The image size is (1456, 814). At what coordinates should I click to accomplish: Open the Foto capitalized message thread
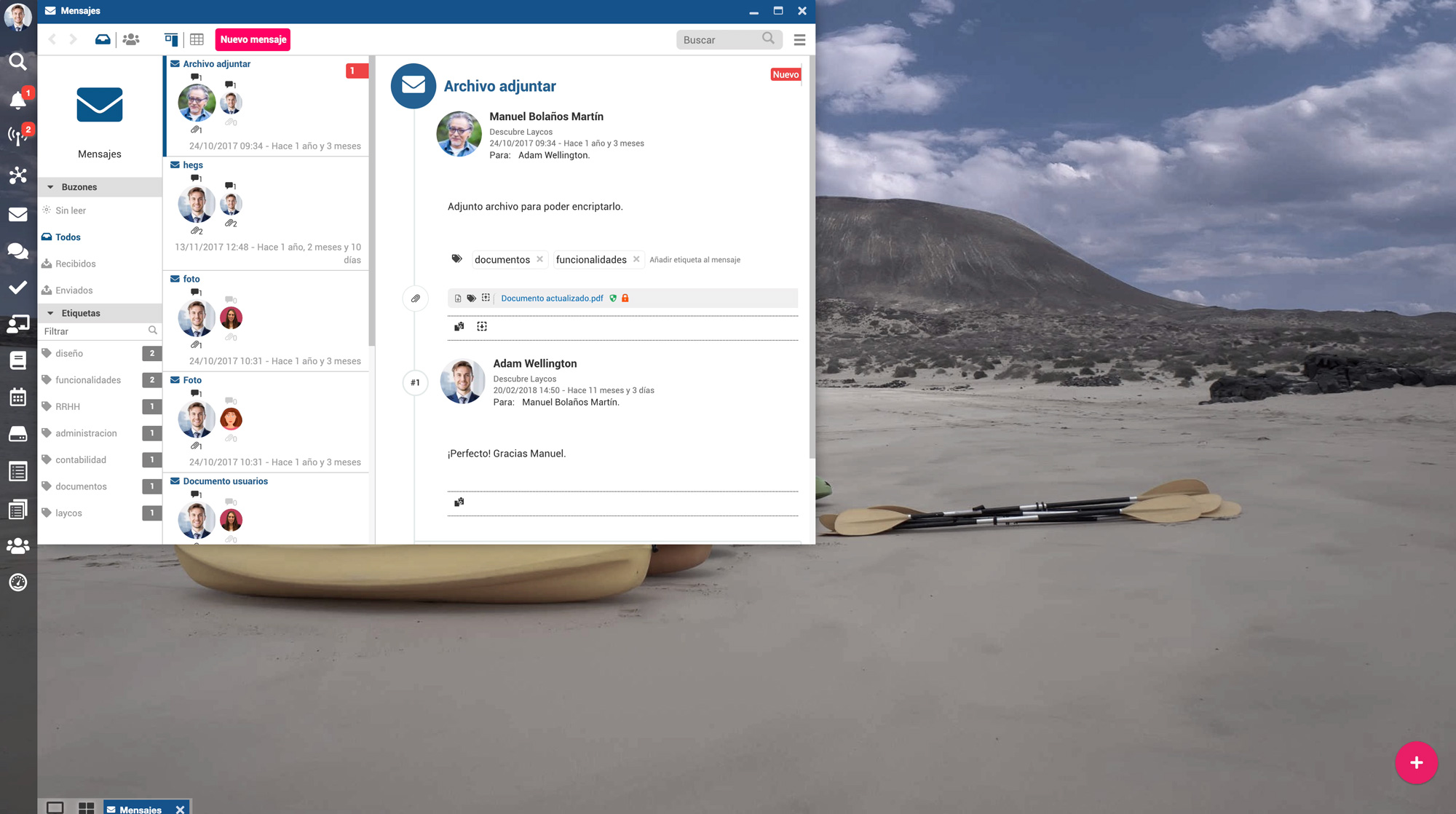click(266, 422)
